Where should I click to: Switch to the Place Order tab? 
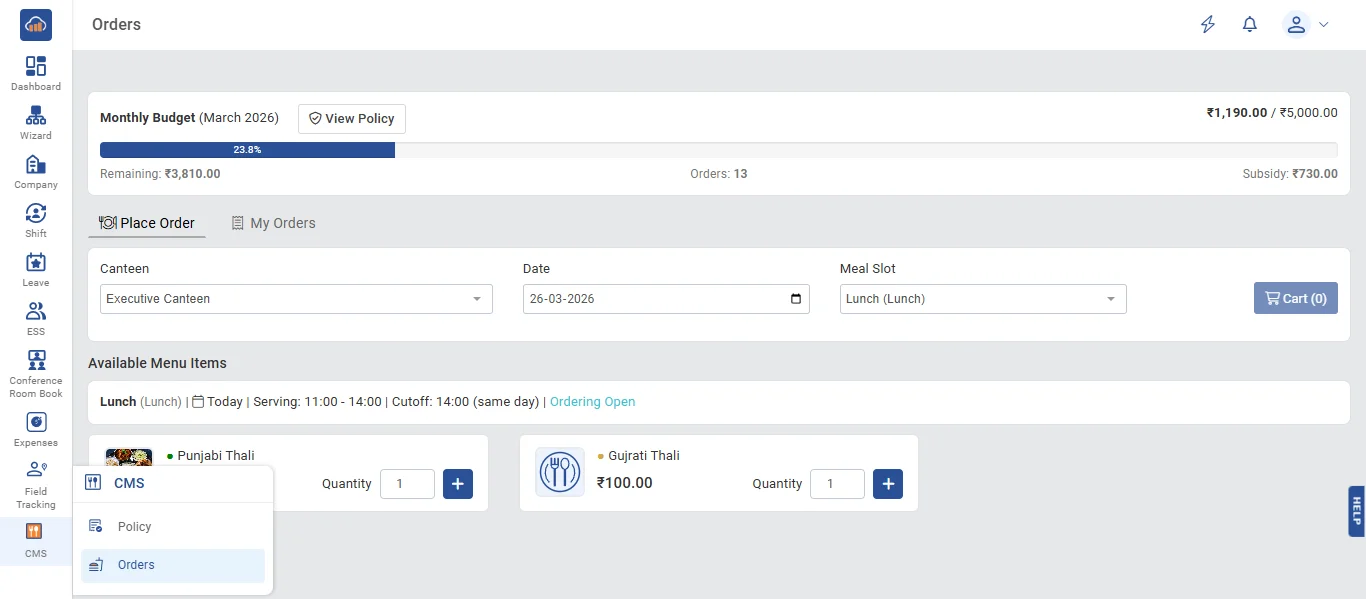tap(147, 223)
